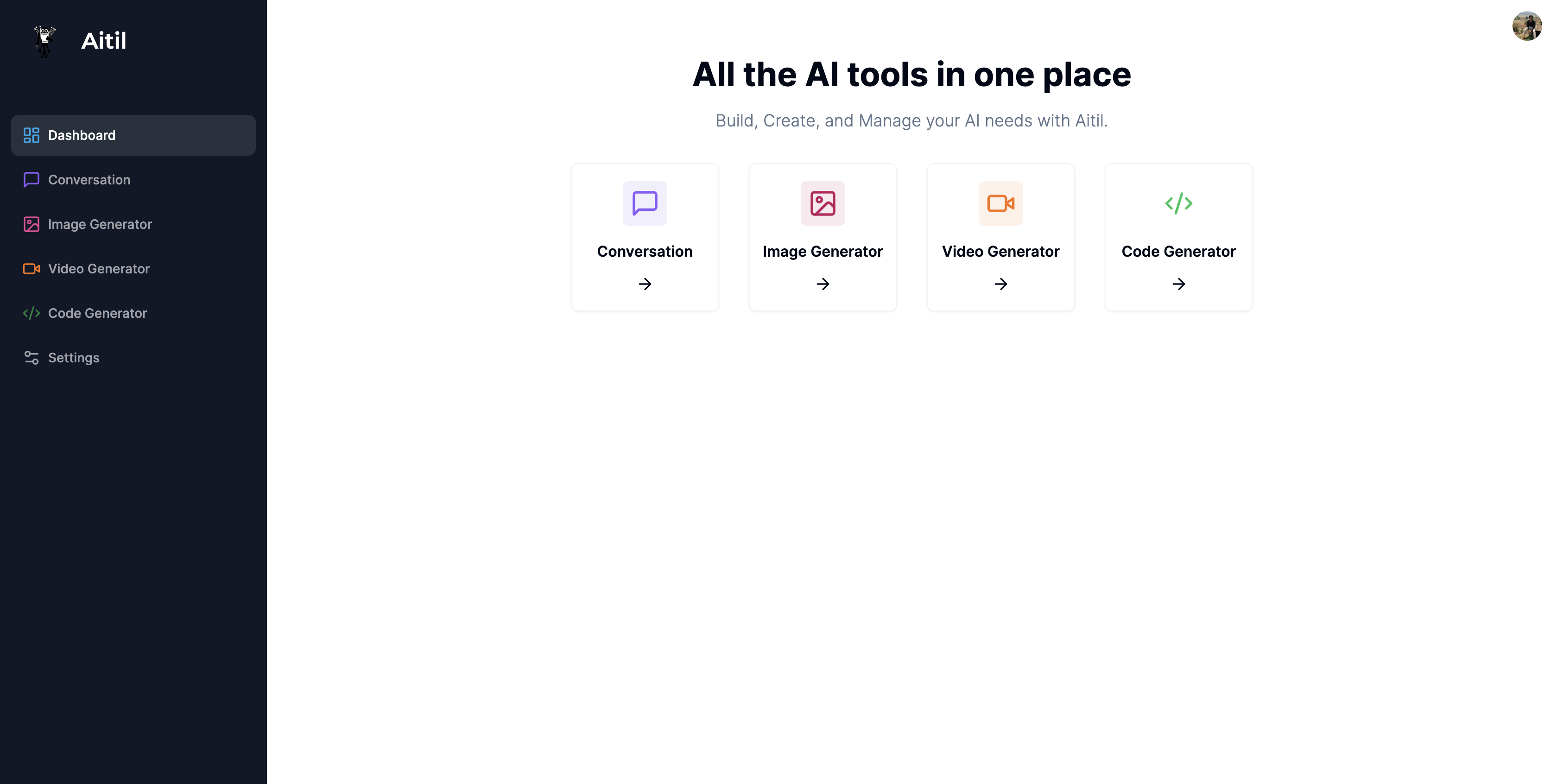The height and width of the screenshot is (784, 1557).
Task: Click the Dashboard grid icon in sidebar
Action: click(32, 135)
